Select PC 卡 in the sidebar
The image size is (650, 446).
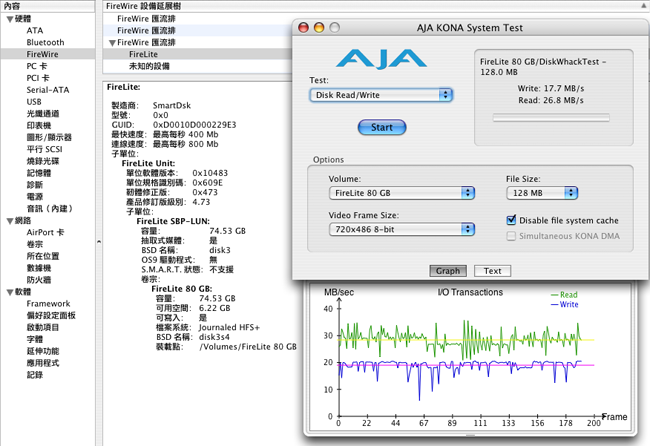37,66
